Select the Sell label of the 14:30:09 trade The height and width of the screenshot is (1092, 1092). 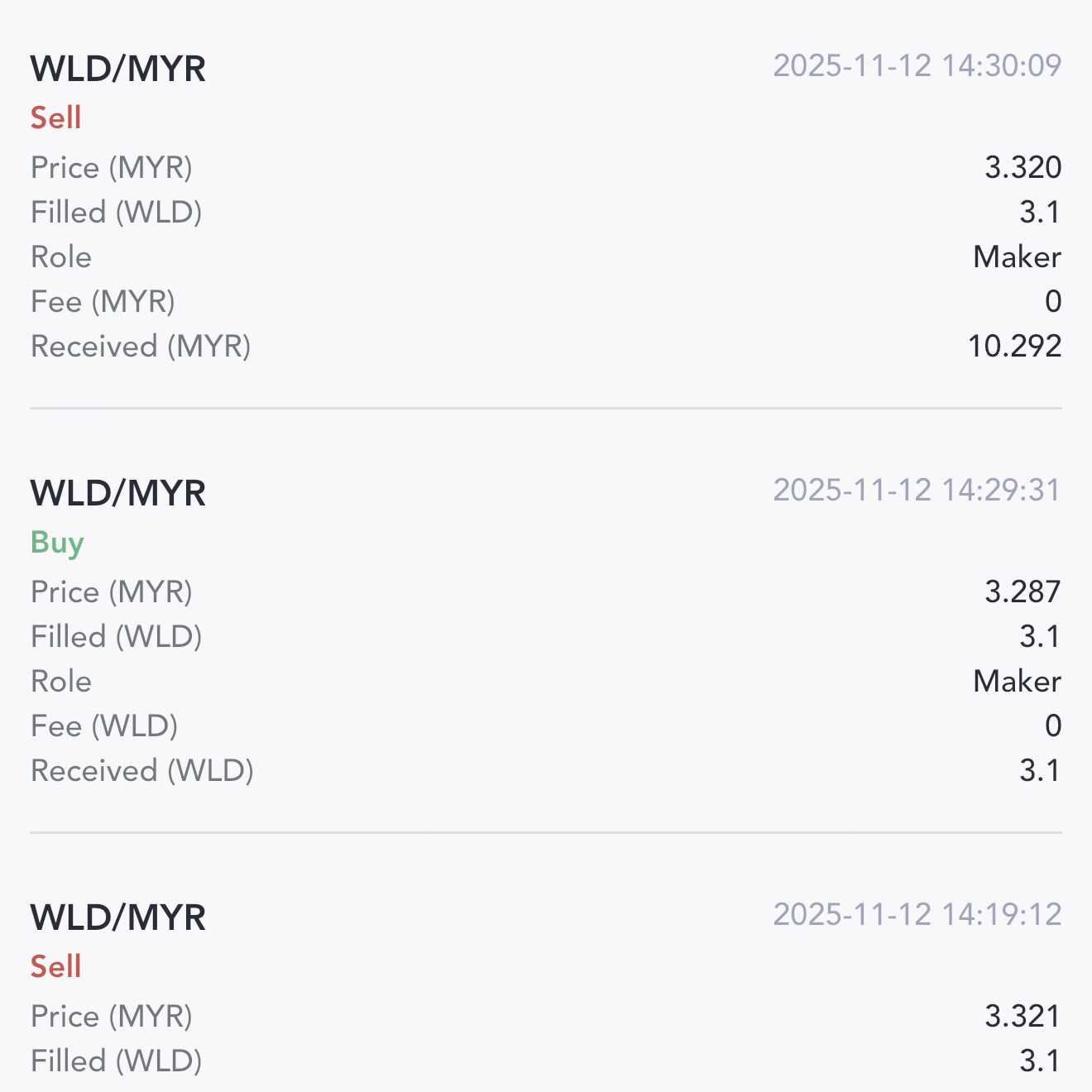(x=56, y=117)
